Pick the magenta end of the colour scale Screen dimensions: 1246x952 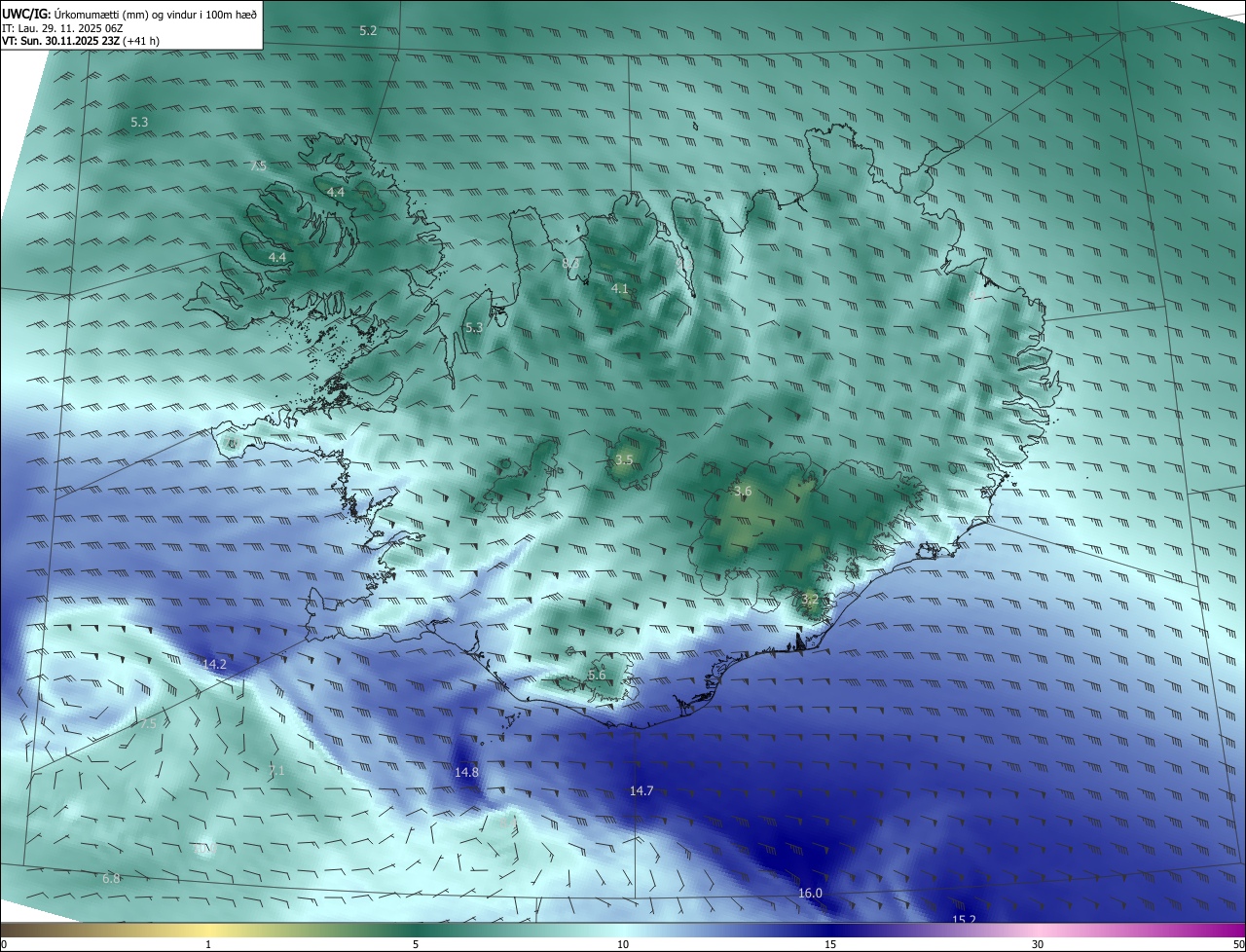click(x=1228, y=930)
